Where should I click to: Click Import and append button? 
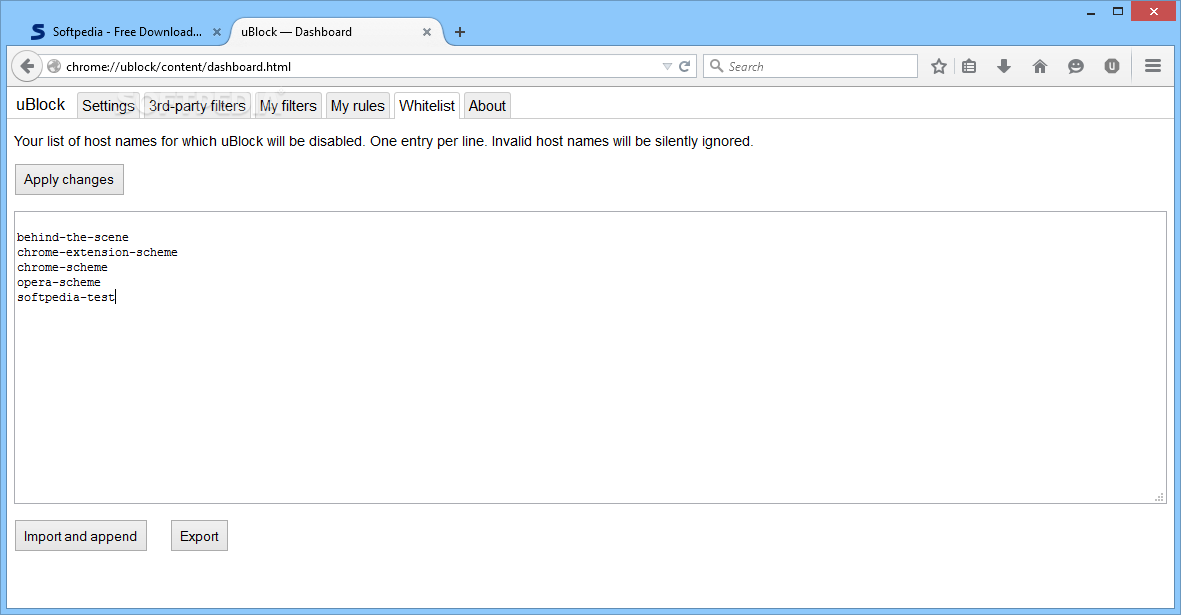pyautogui.click(x=81, y=536)
